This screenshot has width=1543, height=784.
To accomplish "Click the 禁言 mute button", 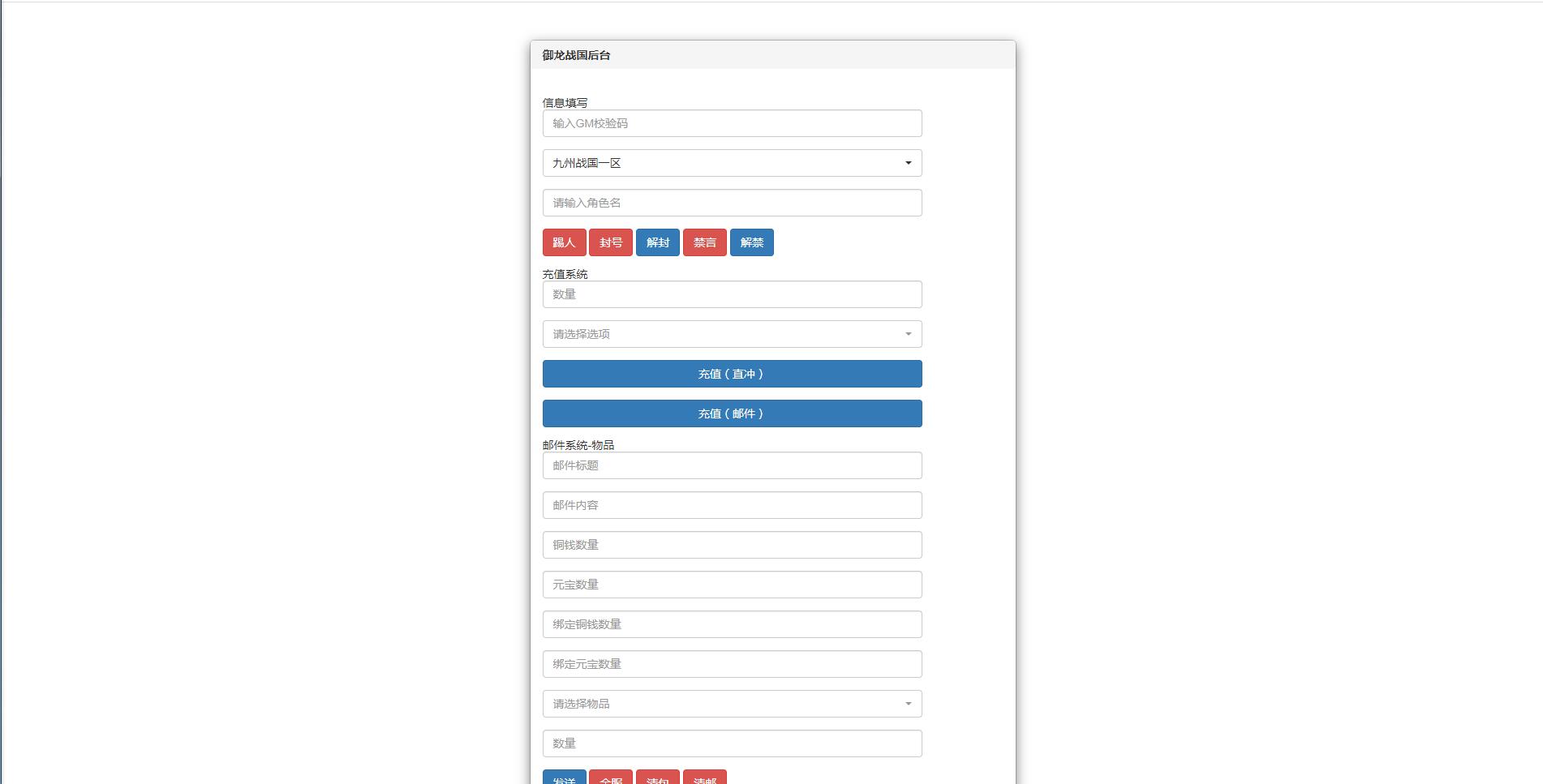I will [x=705, y=242].
